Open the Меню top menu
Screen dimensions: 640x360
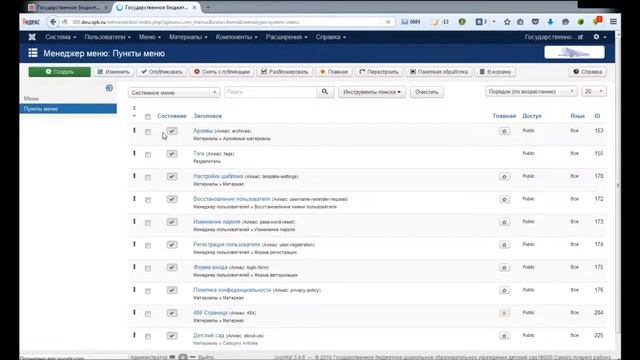(150, 37)
